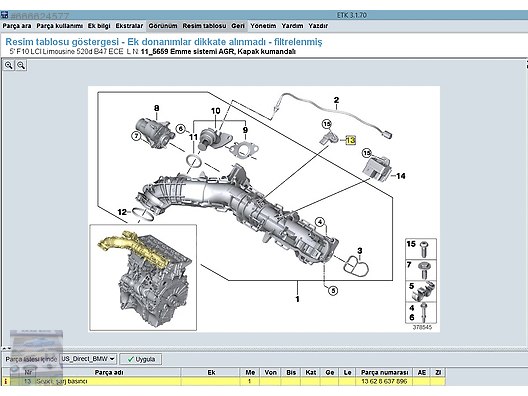
Task: Click the Kat column header
Action: [310, 372]
